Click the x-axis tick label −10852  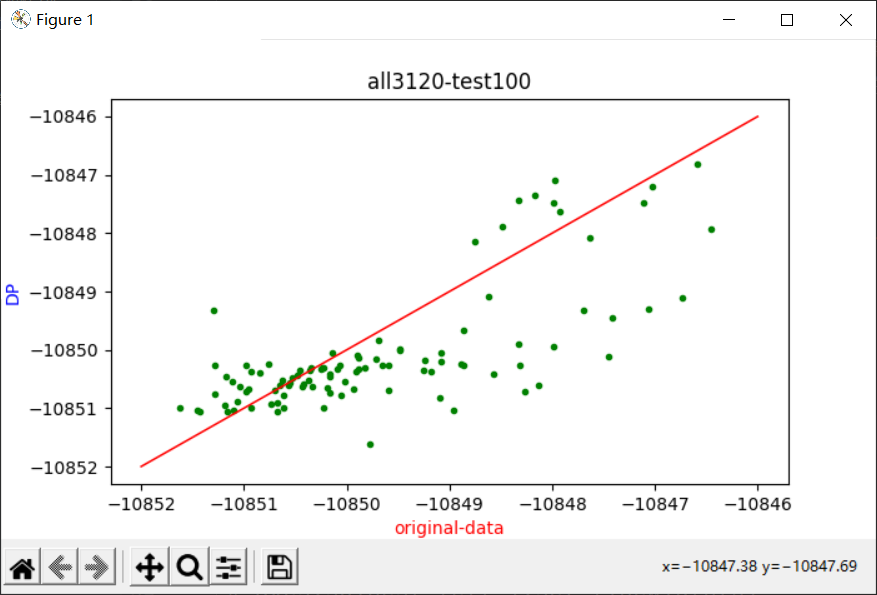pyautogui.click(x=141, y=504)
